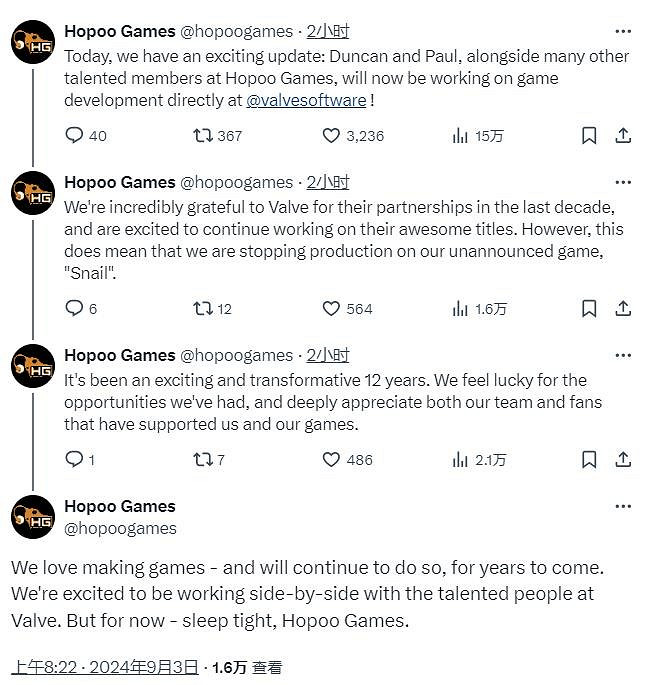The image size is (646, 685).
Task: Click the Hopoo Games avatar on final tweet
Action: (33, 517)
